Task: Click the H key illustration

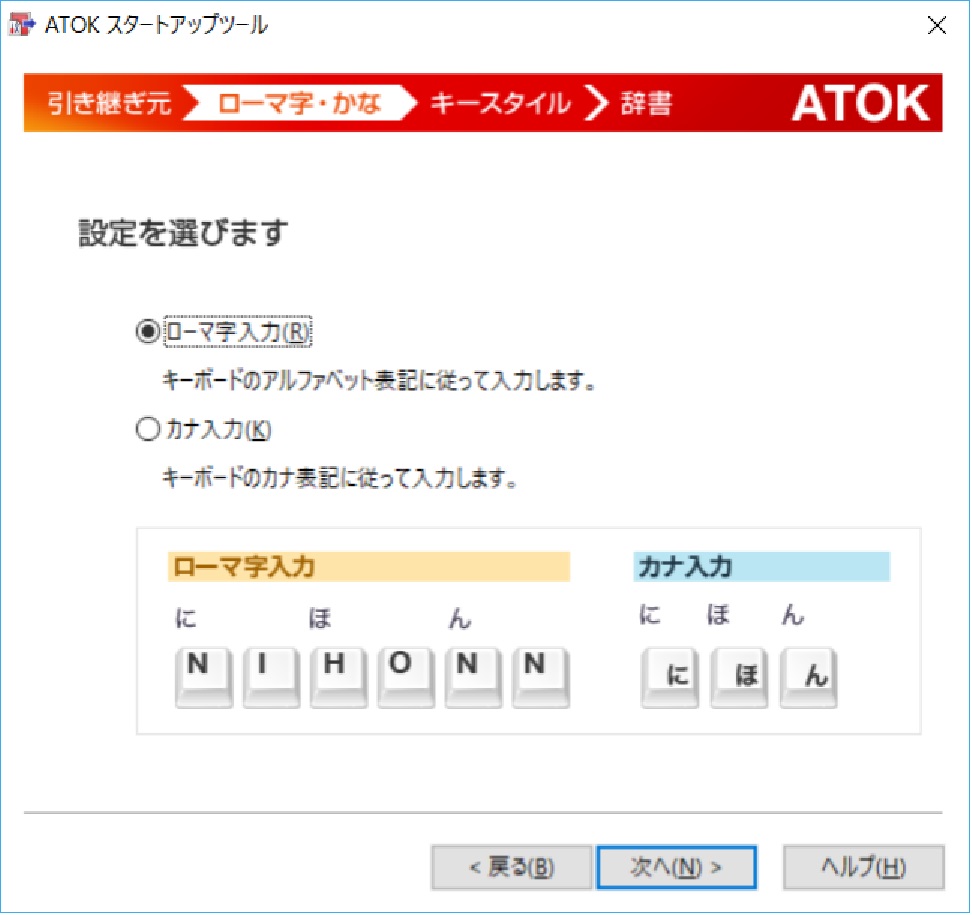Action: 339,678
